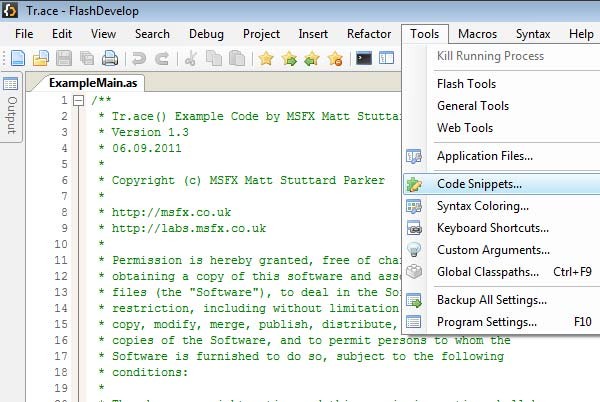The image size is (600, 402).
Task: Clear bookmarks star icon
Action: (335, 59)
